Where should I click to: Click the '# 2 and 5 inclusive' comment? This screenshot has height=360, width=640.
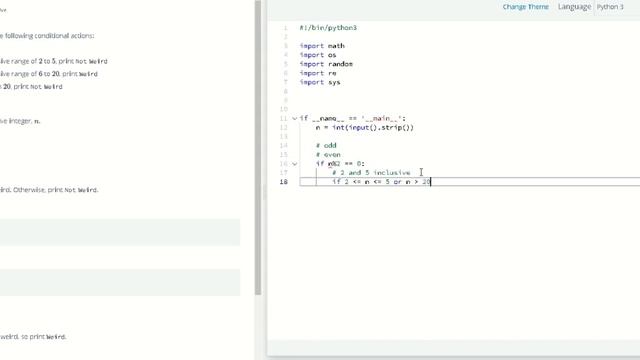[371, 173]
